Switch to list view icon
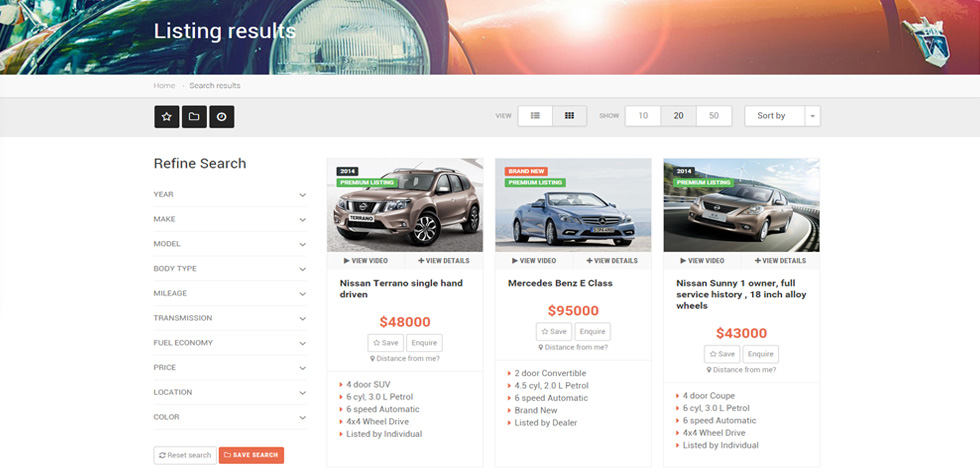 tap(535, 116)
